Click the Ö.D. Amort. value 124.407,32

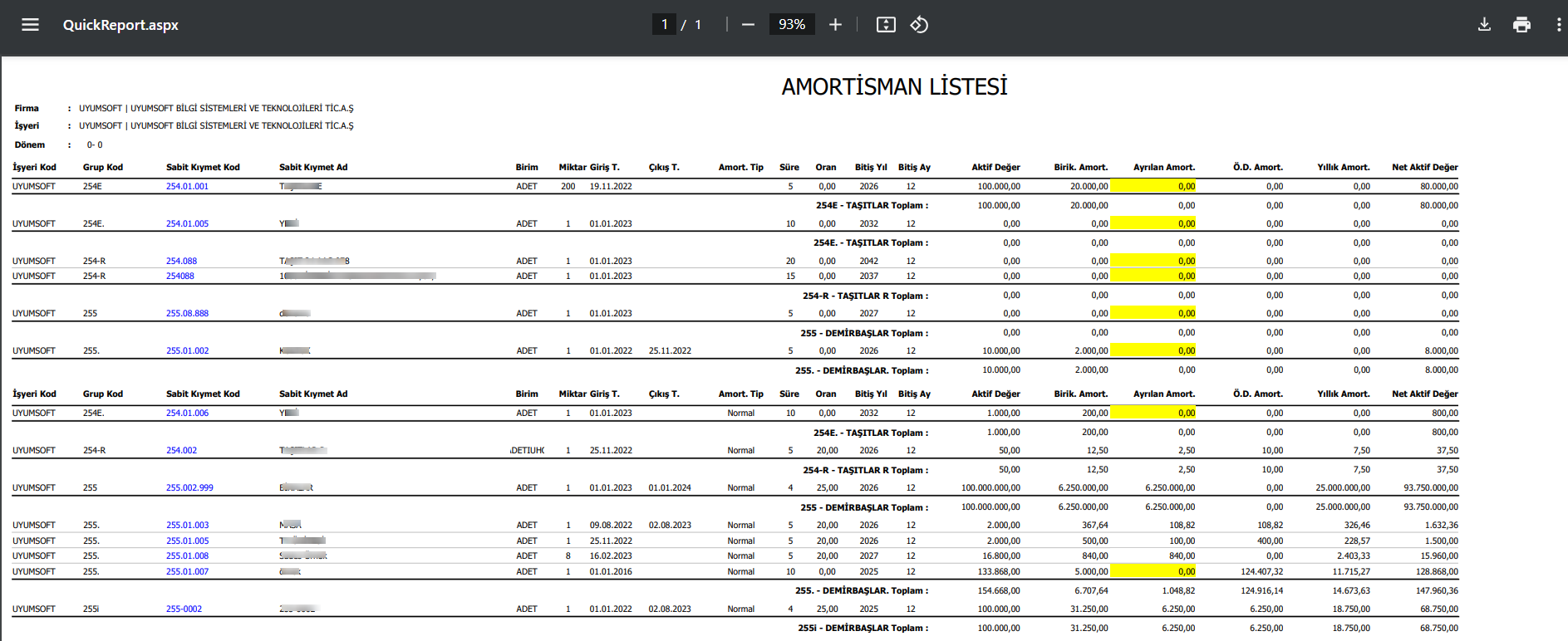1261,572
